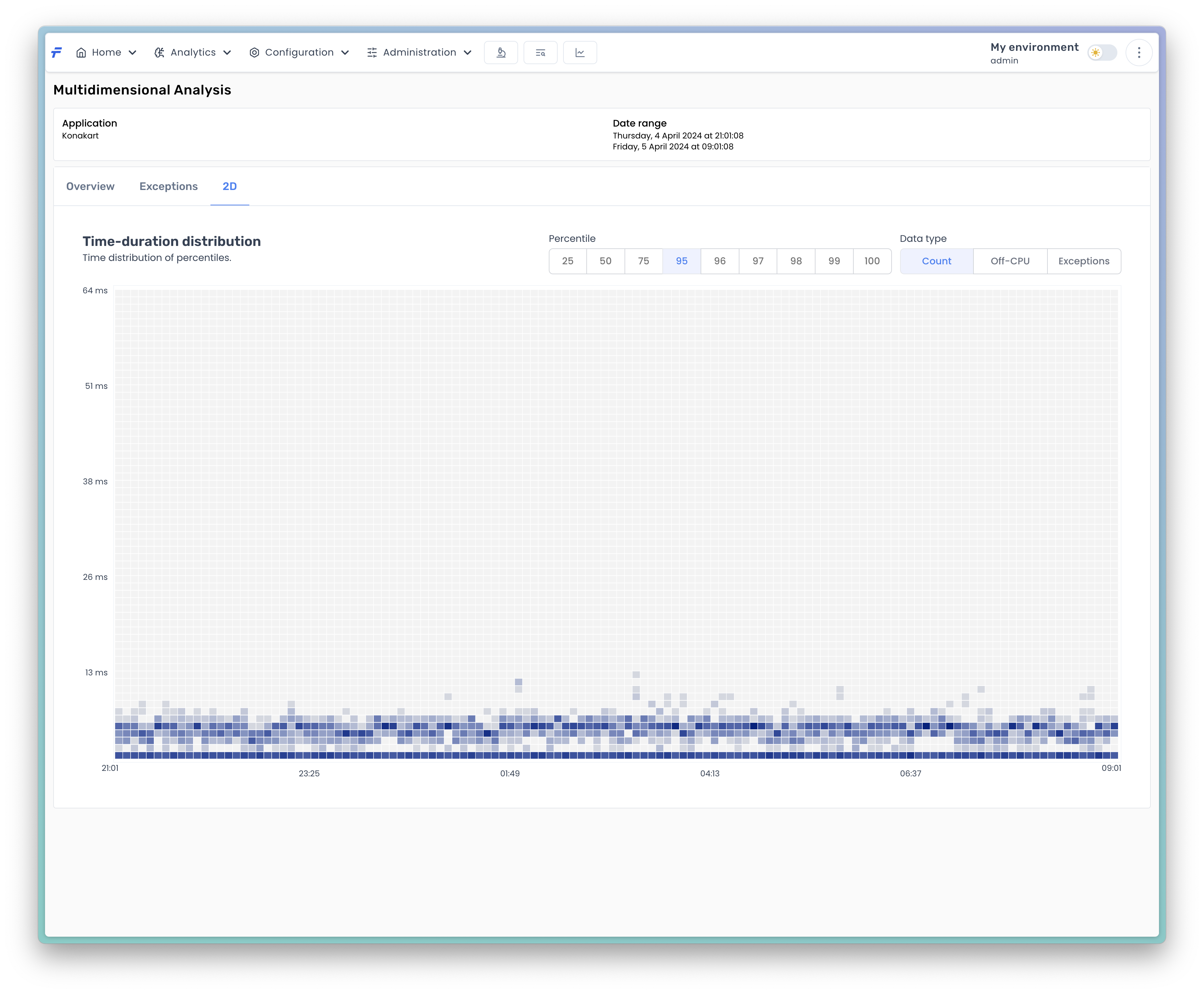Expand the Home menu chevron
This screenshot has height=994, width=1204.
pos(133,53)
